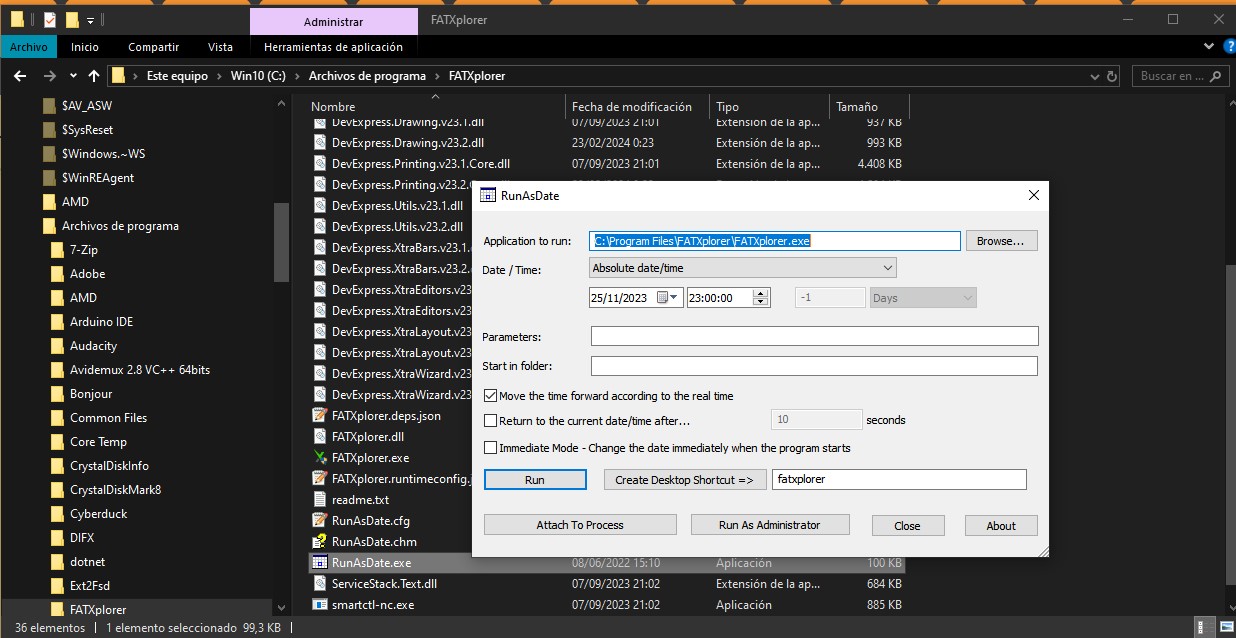The height and width of the screenshot is (638, 1236).
Task: Click the Run button
Action: pos(535,480)
